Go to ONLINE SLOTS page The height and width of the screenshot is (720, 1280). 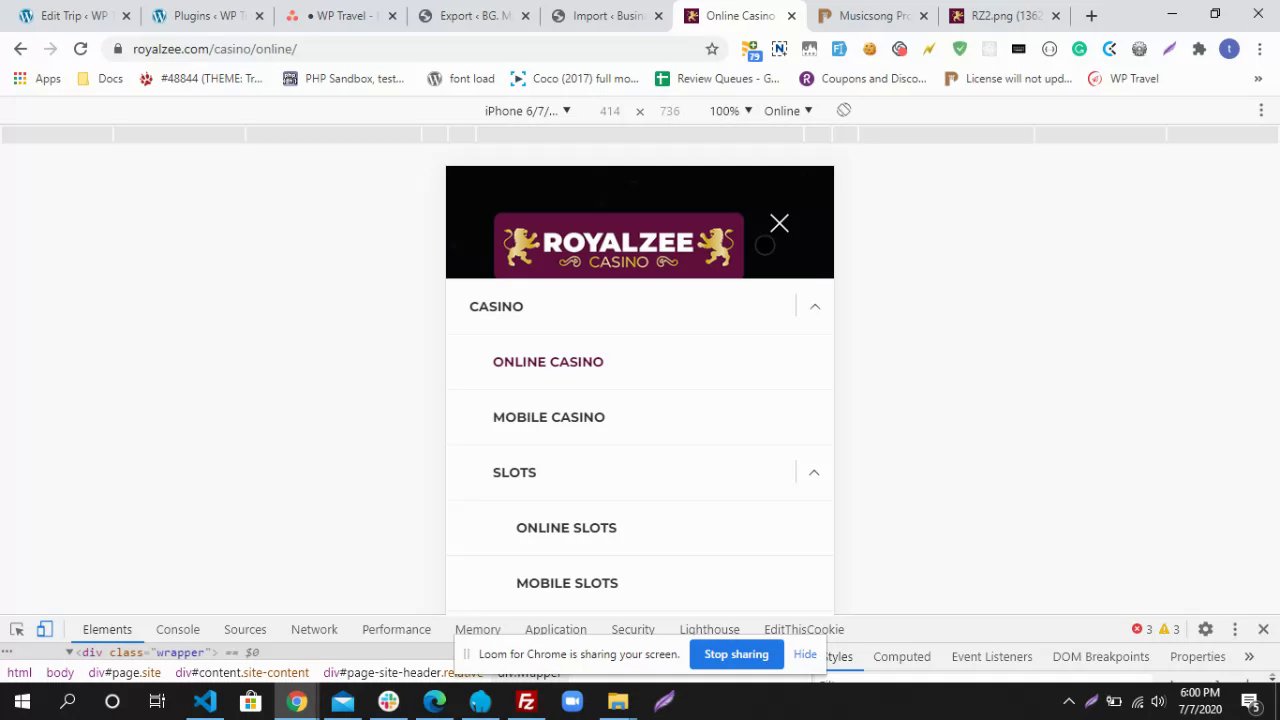566,528
